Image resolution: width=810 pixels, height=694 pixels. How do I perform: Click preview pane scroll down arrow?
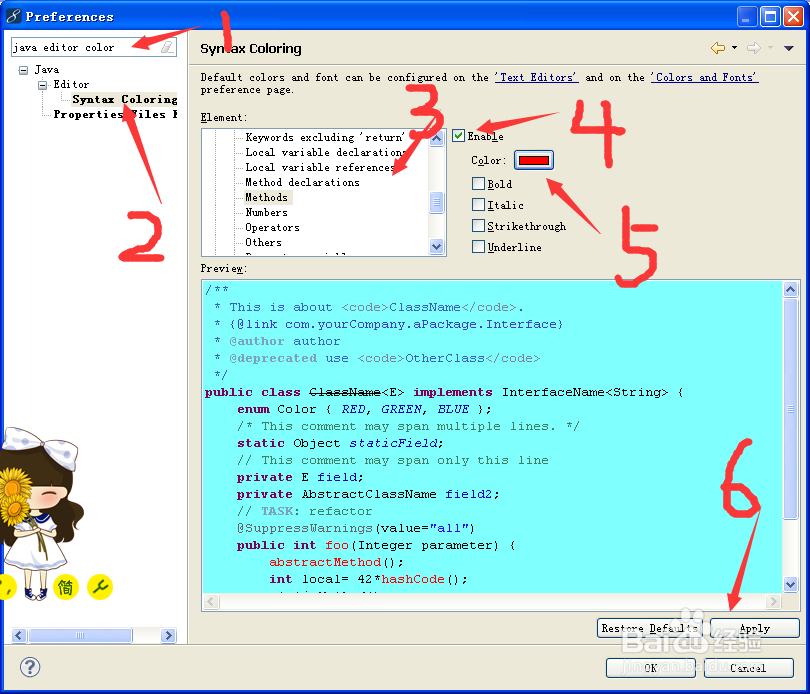790,584
